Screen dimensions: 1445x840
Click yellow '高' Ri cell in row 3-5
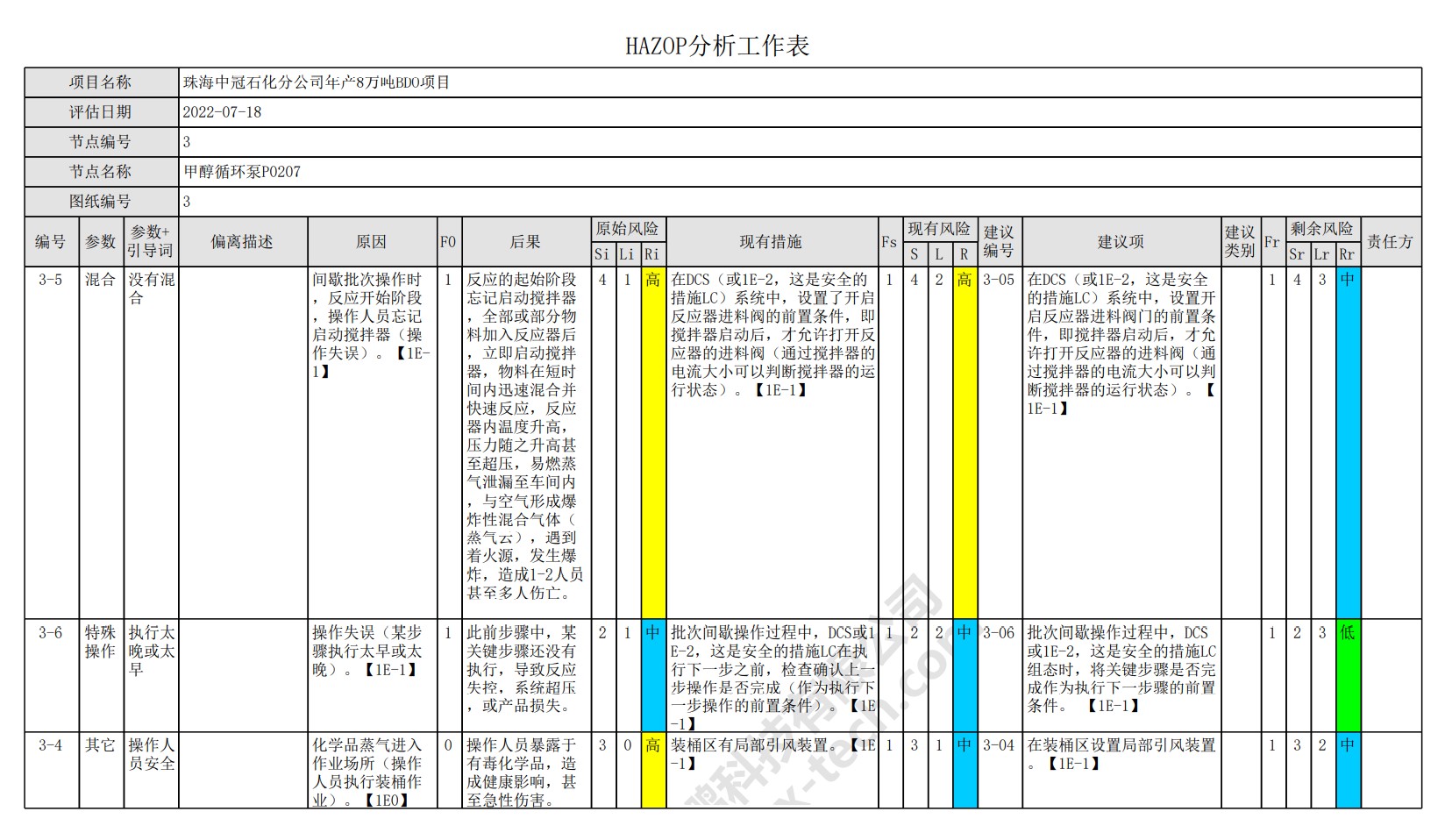pos(652,443)
